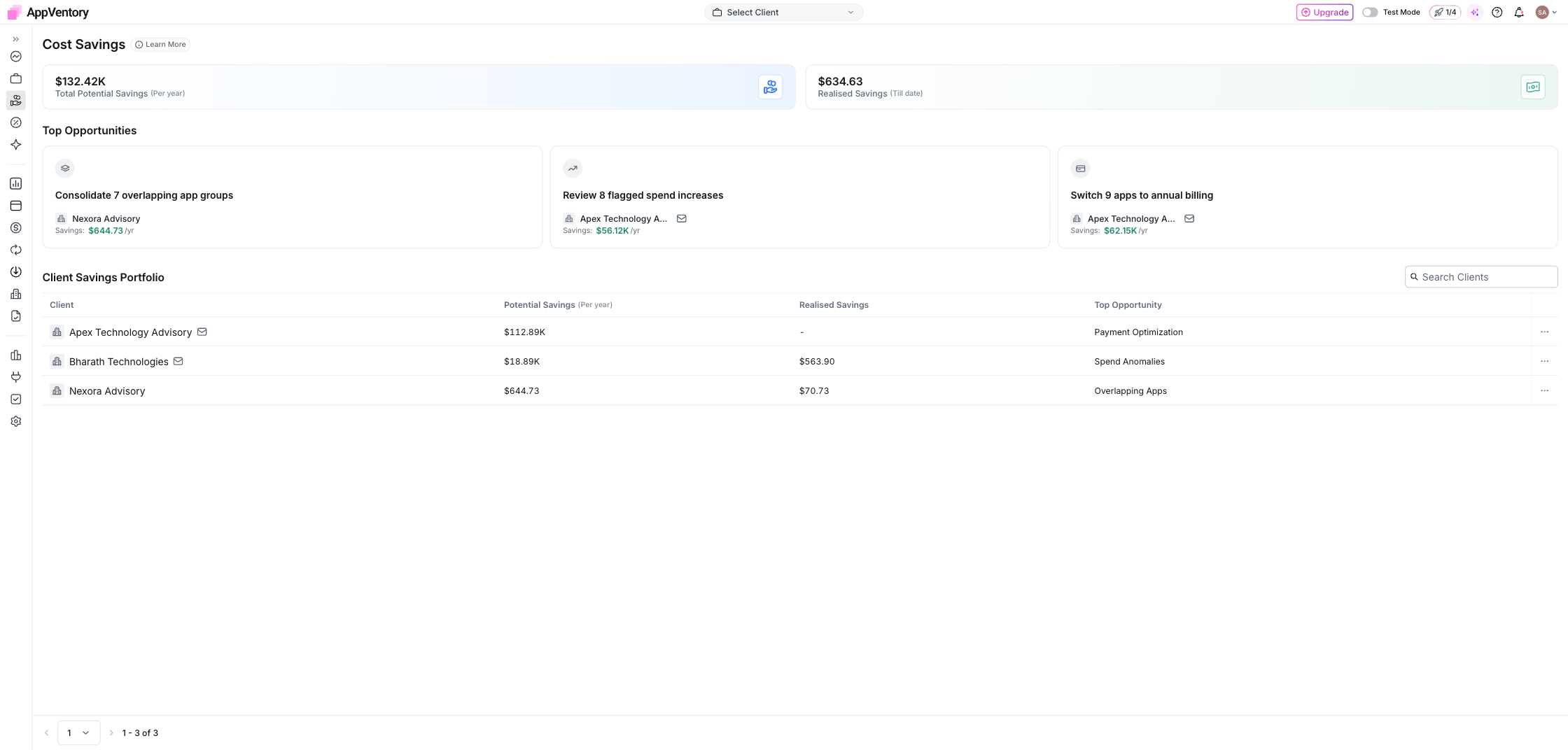Click the Upgrade button
1568x750 pixels.
1324,12
